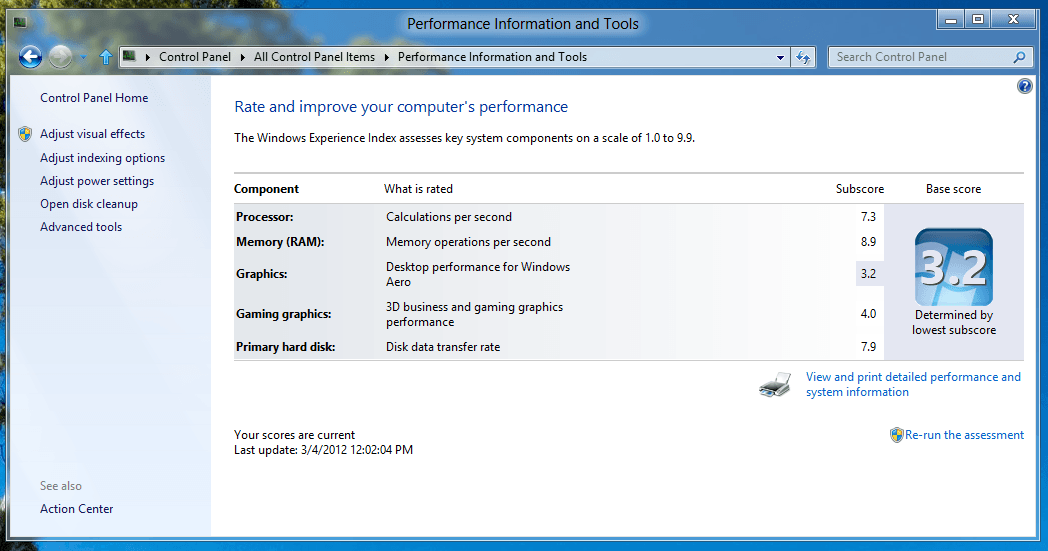Click 'Desktop performance for Windows Aero' text
Viewport: 1048px width, 551px height.
pyautogui.click(x=478, y=274)
